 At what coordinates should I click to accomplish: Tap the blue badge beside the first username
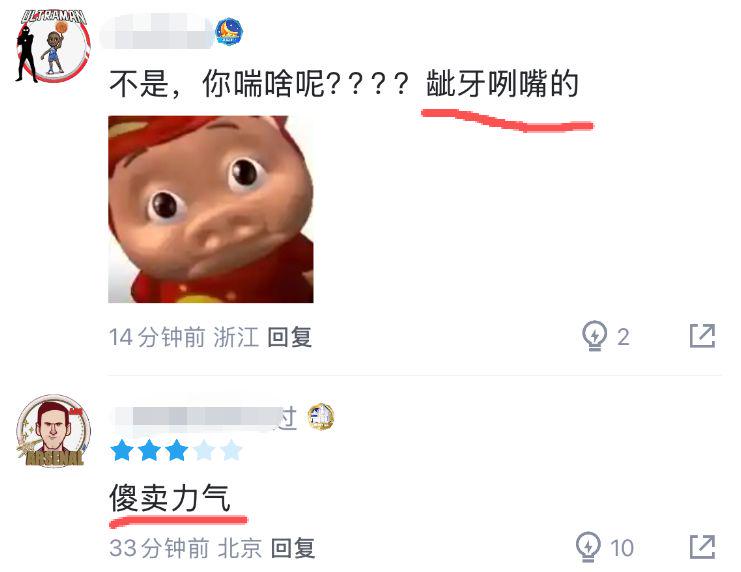[x=229, y=32]
